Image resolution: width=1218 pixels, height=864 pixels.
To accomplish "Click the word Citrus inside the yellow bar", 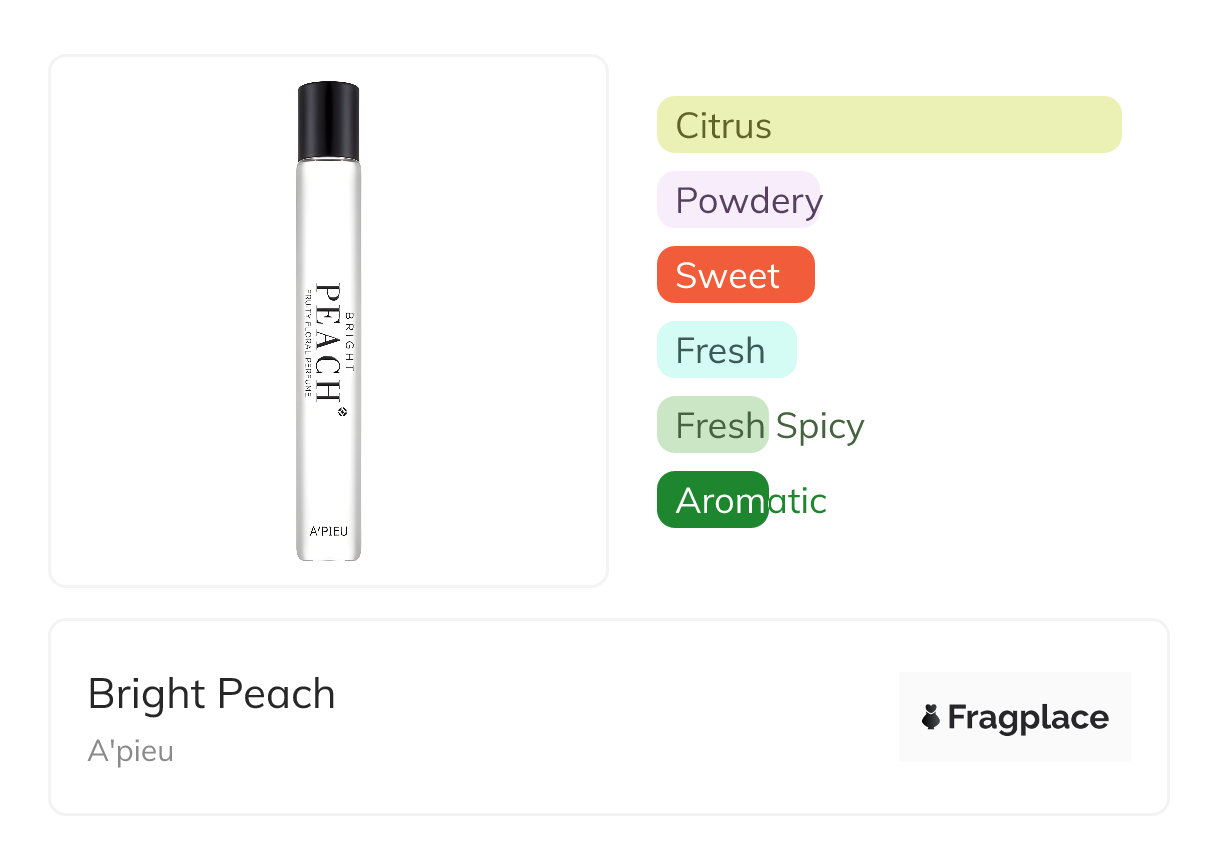I will pos(724,126).
